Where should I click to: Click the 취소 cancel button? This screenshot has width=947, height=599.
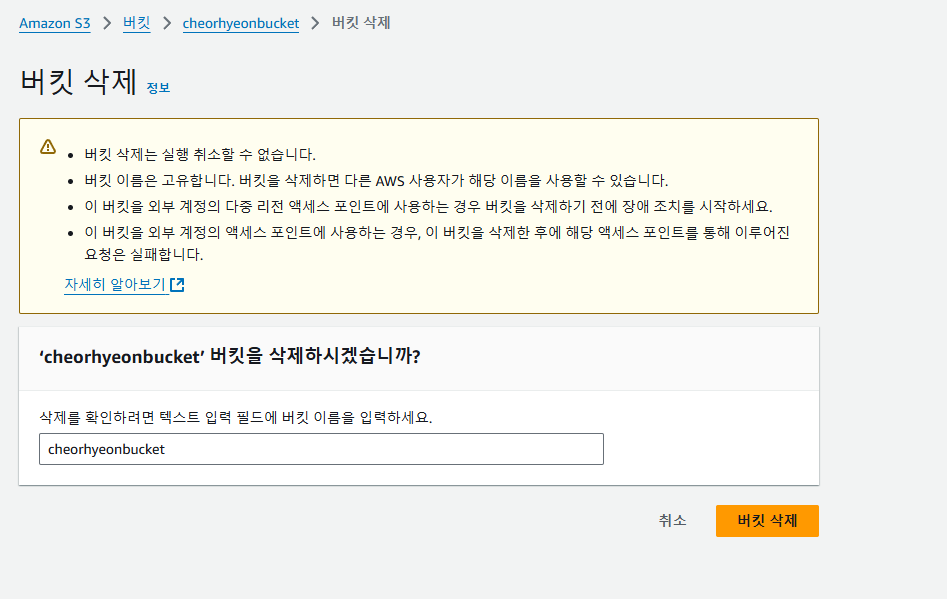pyautogui.click(x=672, y=521)
